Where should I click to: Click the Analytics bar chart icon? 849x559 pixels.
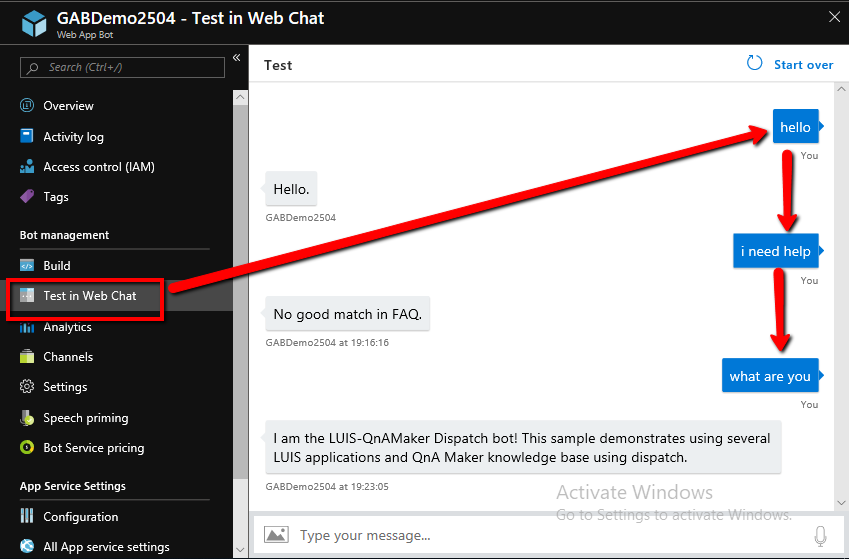coord(27,327)
